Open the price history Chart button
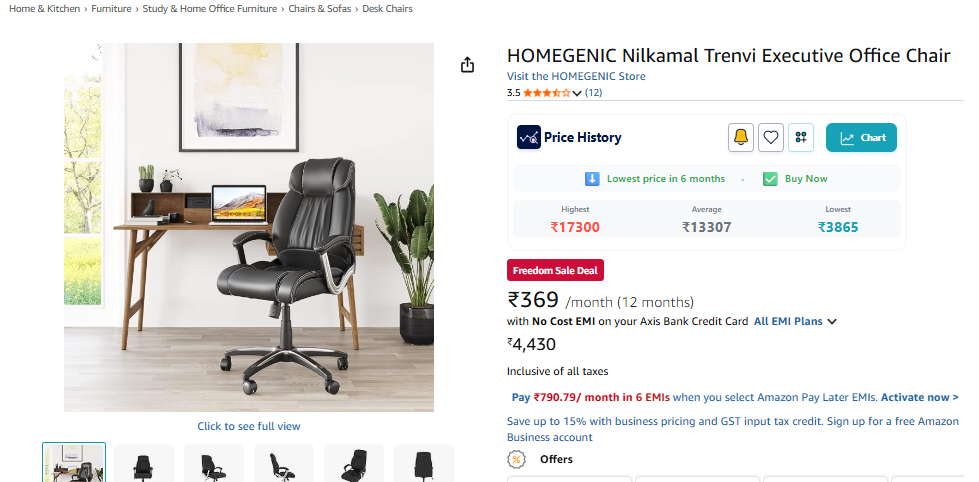This screenshot has width=979, height=482. (861, 137)
